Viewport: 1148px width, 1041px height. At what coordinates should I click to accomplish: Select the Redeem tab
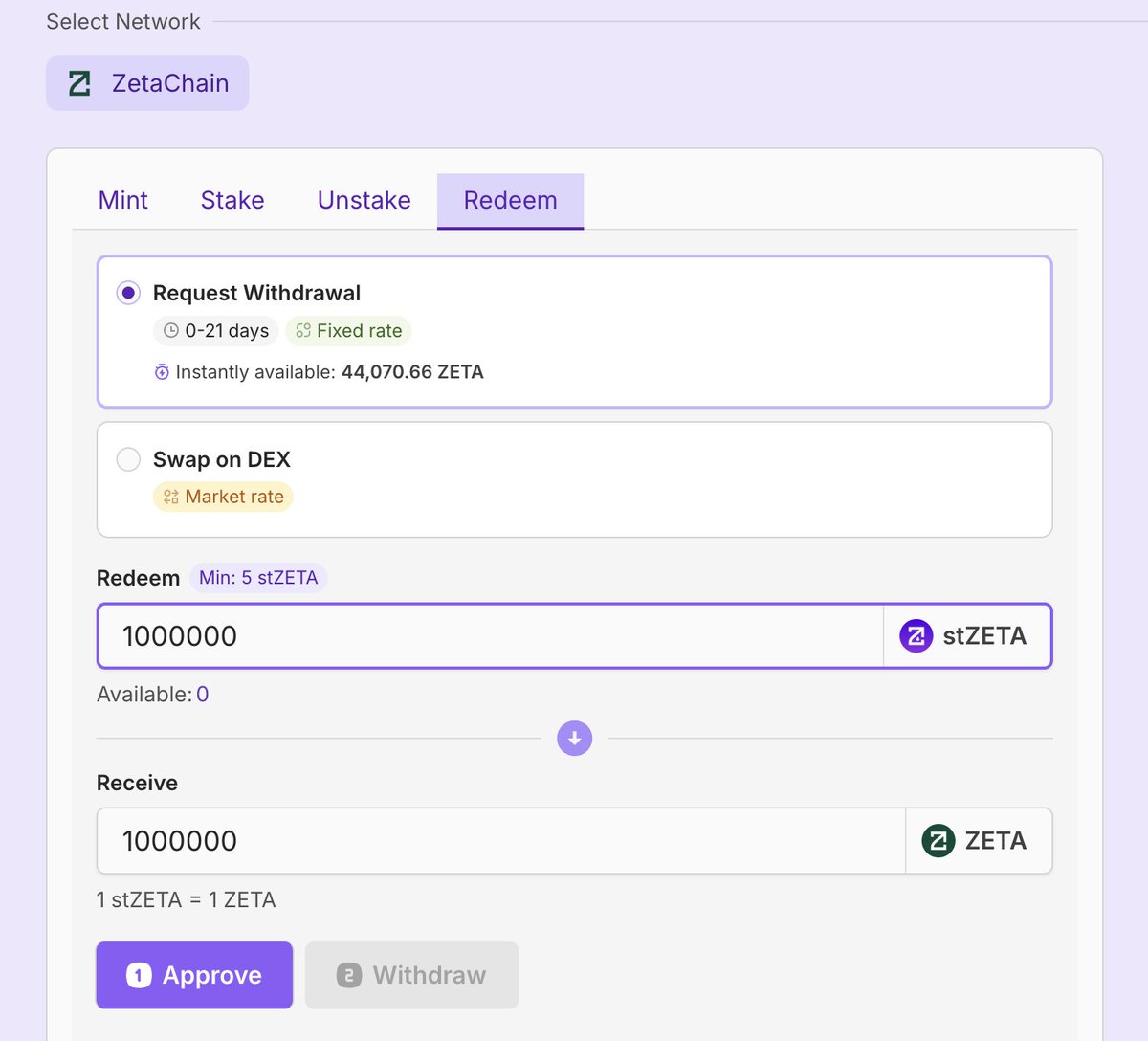coord(510,201)
